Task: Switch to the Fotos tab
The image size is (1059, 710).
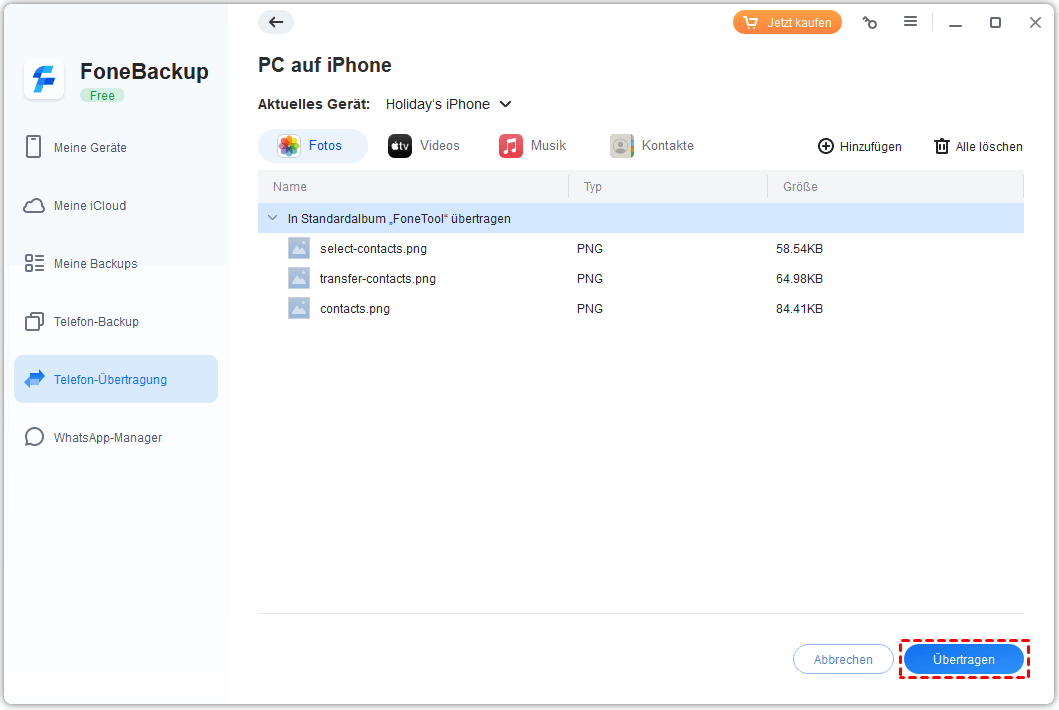Action: click(x=313, y=145)
